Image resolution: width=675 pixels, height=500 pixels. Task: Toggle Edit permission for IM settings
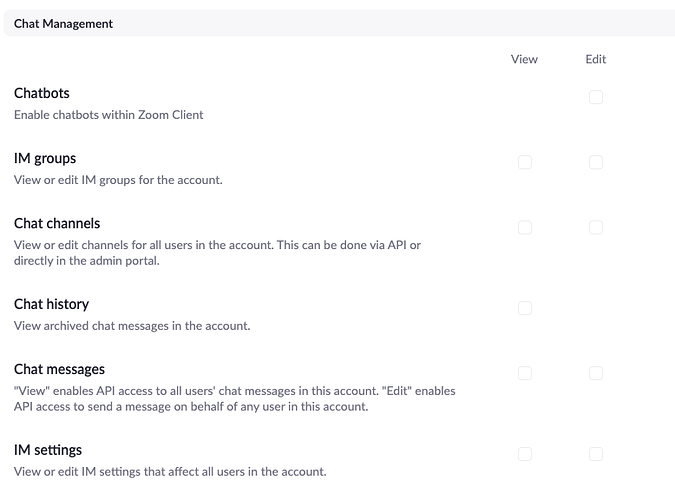[596, 454]
